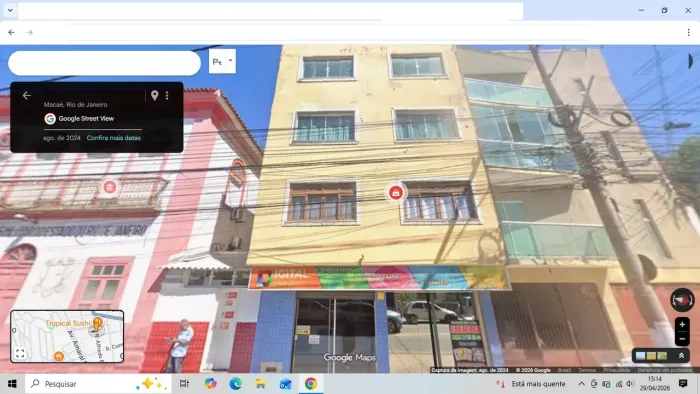The height and width of the screenshot is (394, 700).
Task: Open Denunciar um problema link
Action: pos(665,370)
